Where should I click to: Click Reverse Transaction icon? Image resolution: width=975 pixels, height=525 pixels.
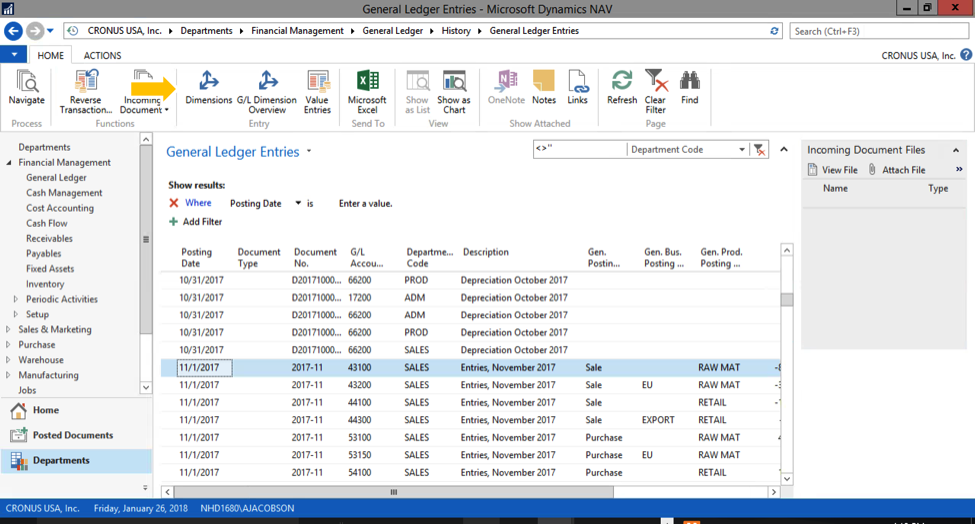point(86,81)
